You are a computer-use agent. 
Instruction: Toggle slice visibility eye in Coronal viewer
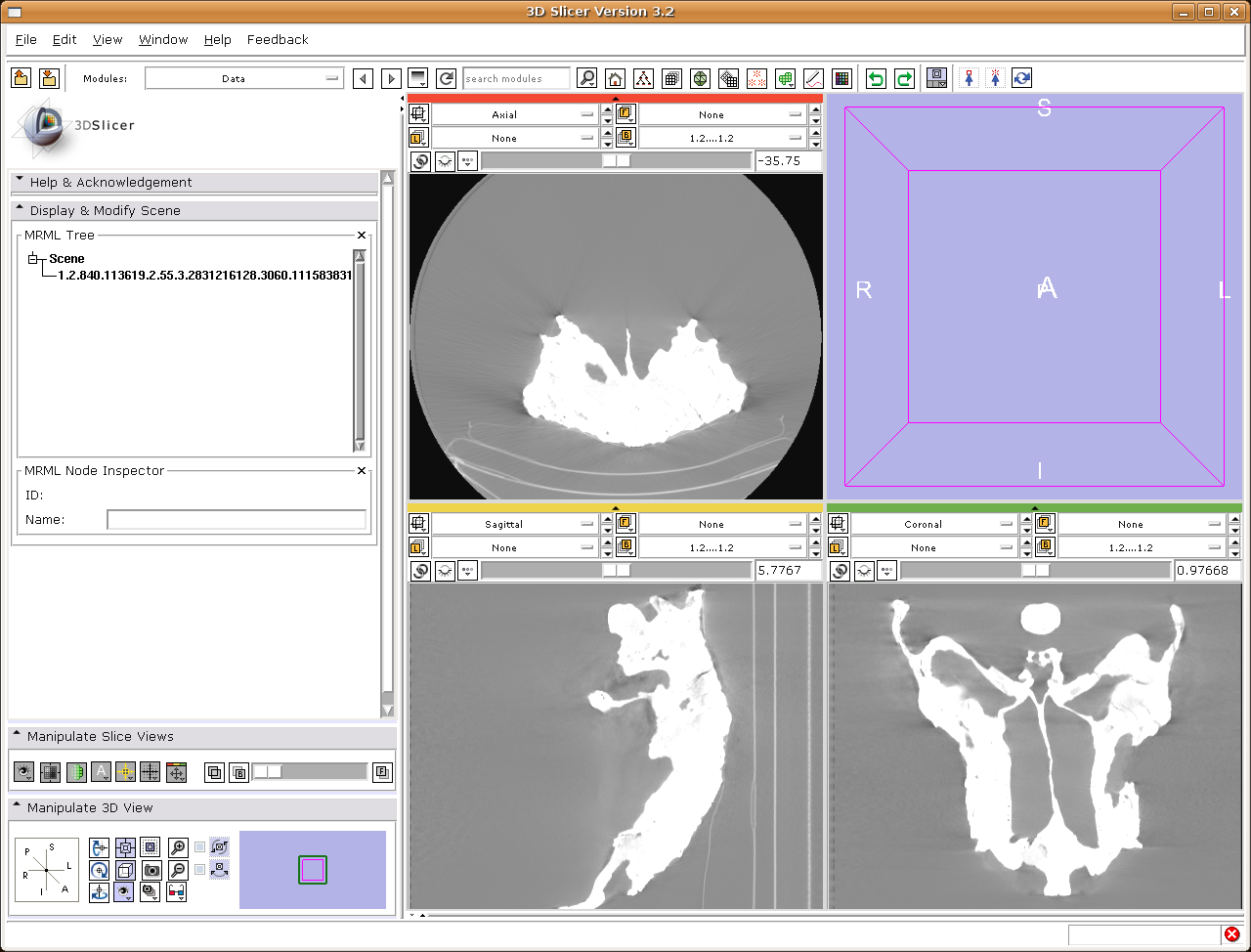click(864, 571)
